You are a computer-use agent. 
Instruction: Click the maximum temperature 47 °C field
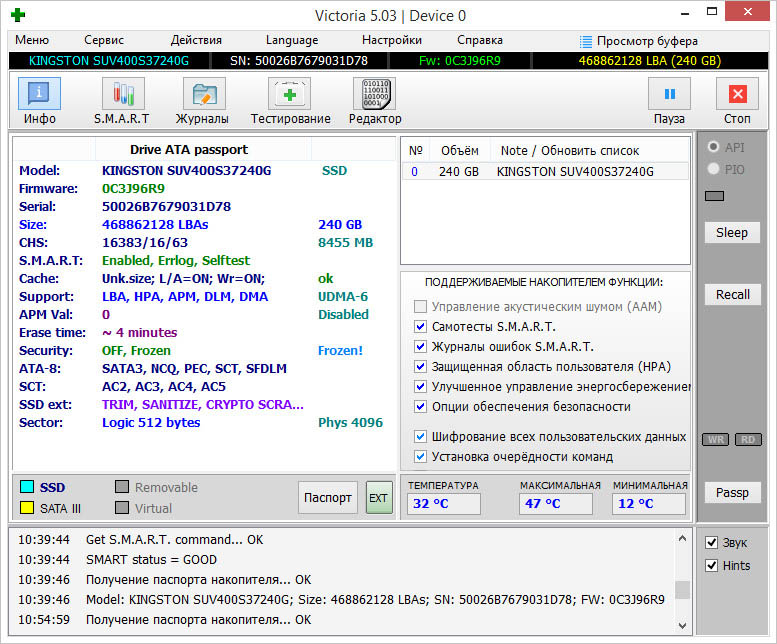(556, 504)
